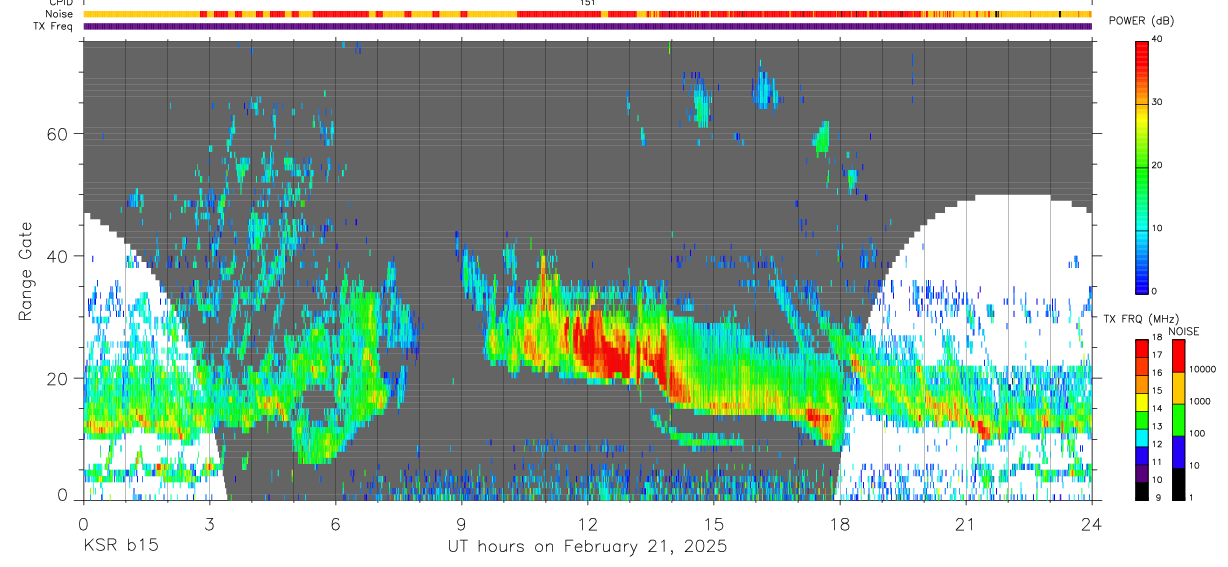Click the x-axis hour label 6

pyautogui.click(x=336, y=523)
